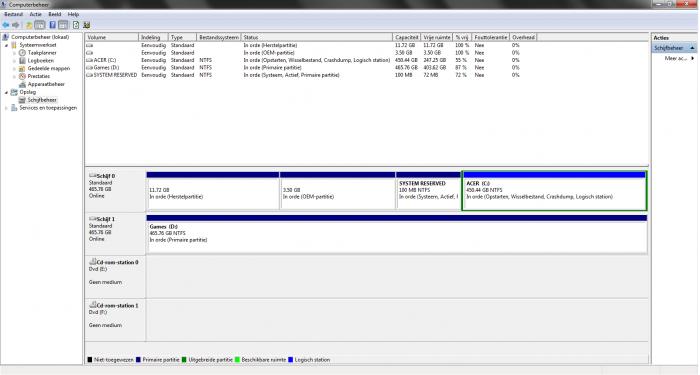
Task: Sort by the Fouttolerantie column header
Action: pyautogui.click(x=491, y=38)
